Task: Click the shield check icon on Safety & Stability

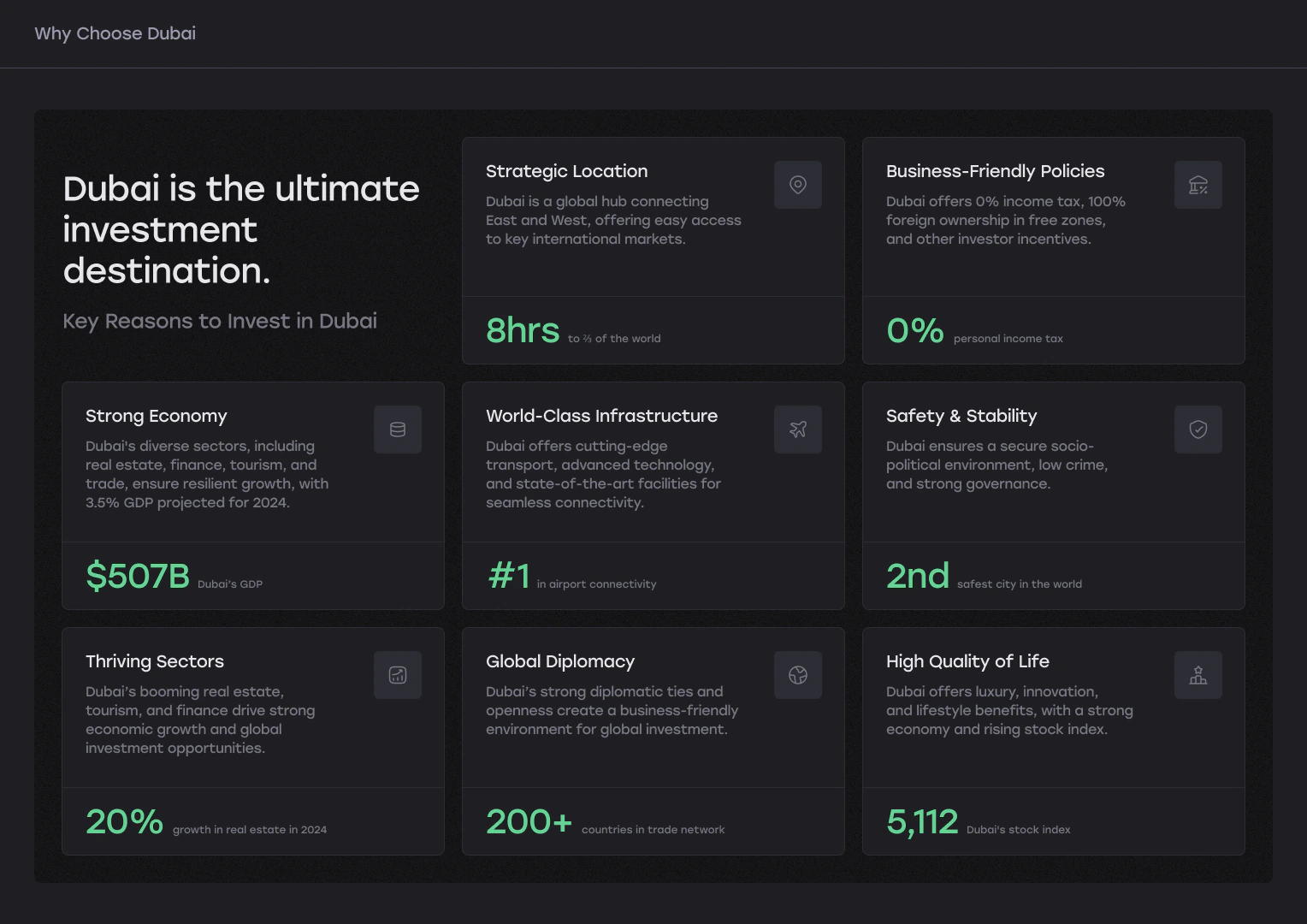Action: (x=1198, y=429)
